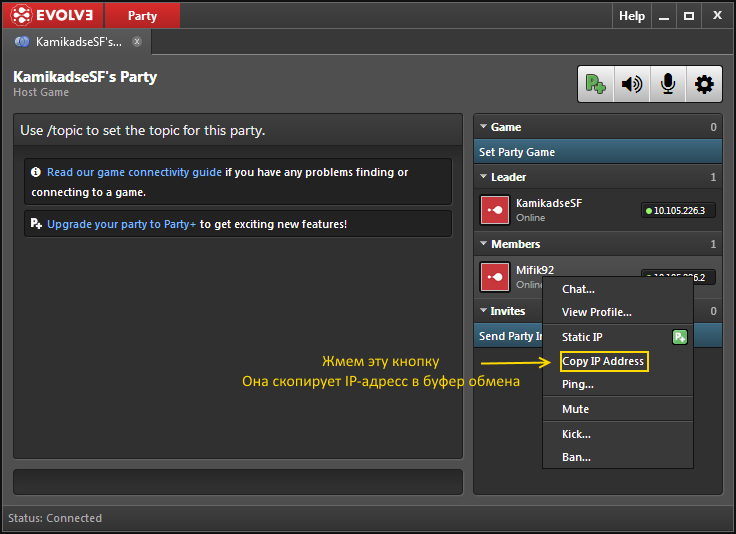Click the chat message input field
This screenshot has width=736, height=534.
click(238, 482)
